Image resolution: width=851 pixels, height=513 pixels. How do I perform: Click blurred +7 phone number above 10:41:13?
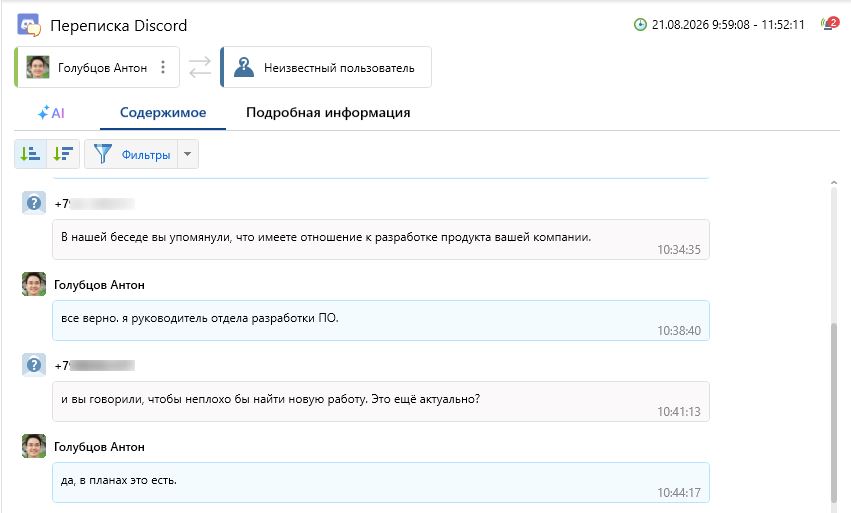[94, 365]
